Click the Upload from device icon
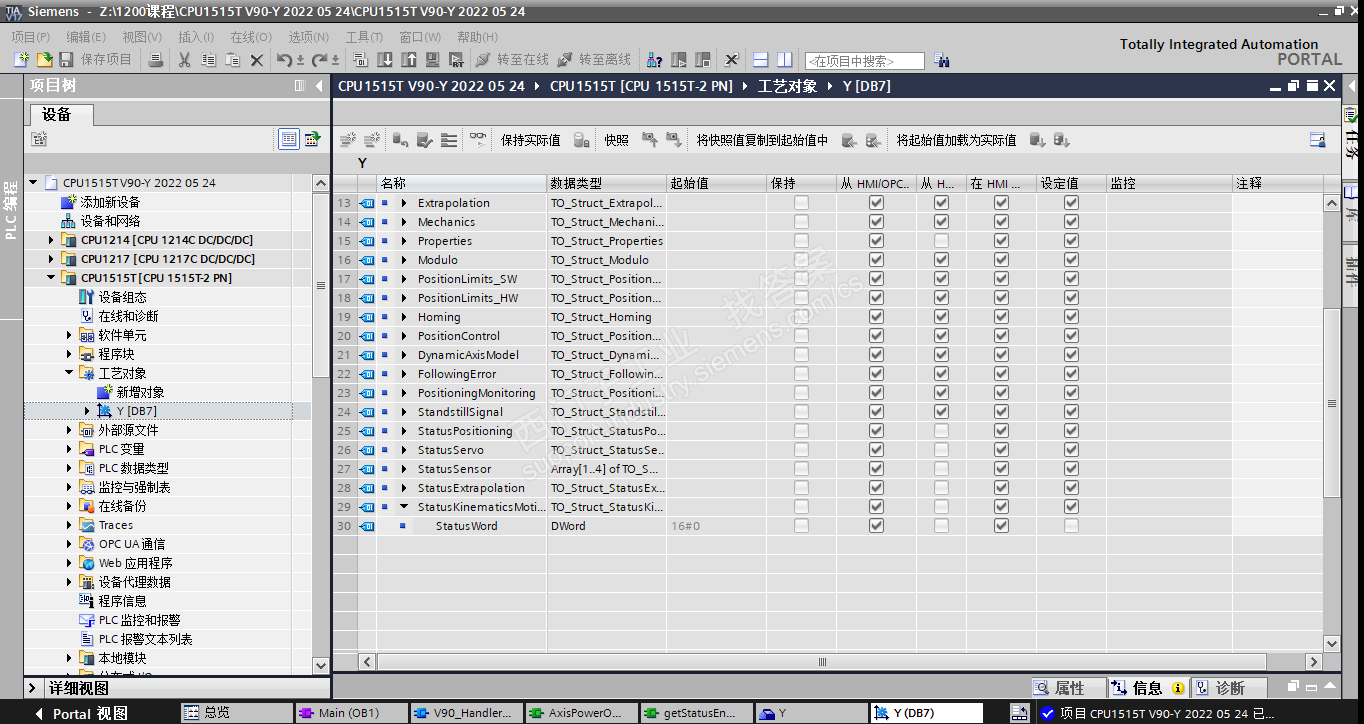 pyautogui.click(x=409, y=60)
